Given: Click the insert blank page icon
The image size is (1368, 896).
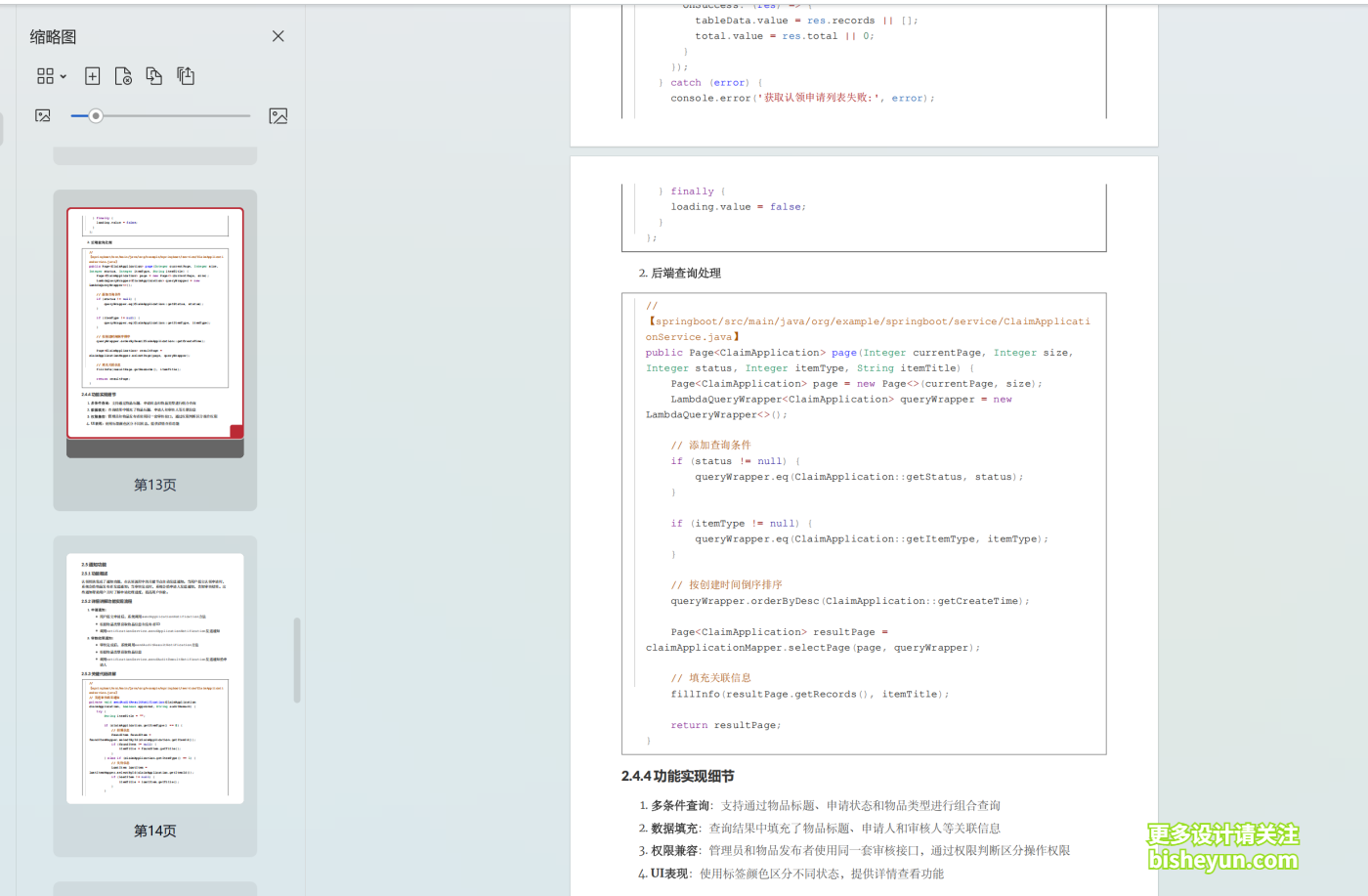Looking at the screenshot, I should pos(93,76).
